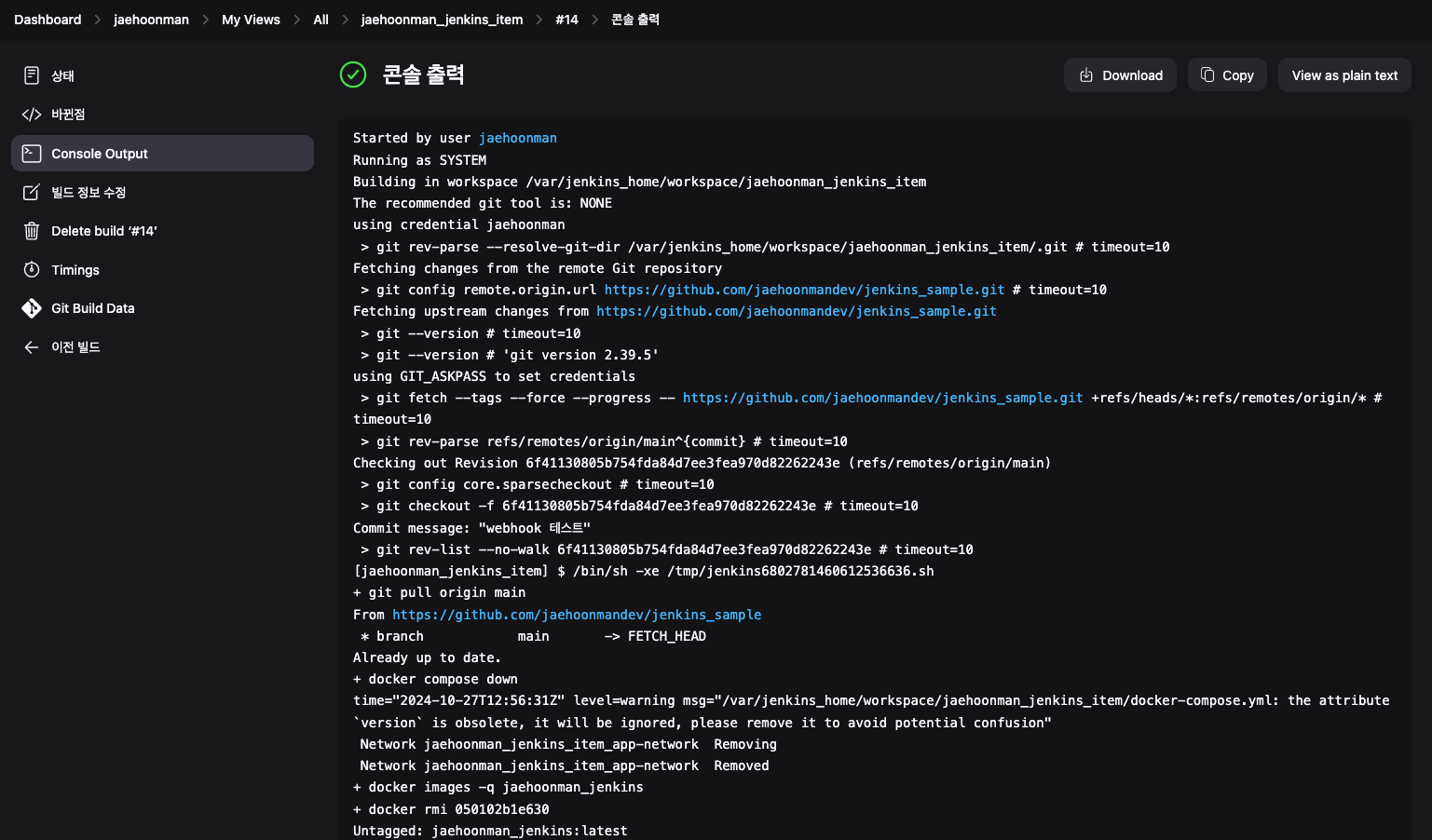The height and width of the screenshot is (840, 1432).
Task: Open jaehoonman breadcrumb link
Action: [x=151, y=20]
